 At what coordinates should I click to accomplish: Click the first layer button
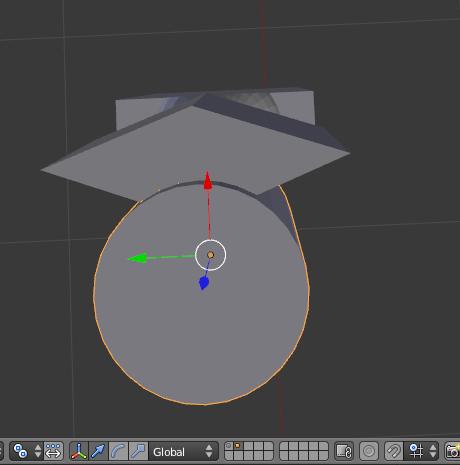click(x=229, y=446)
